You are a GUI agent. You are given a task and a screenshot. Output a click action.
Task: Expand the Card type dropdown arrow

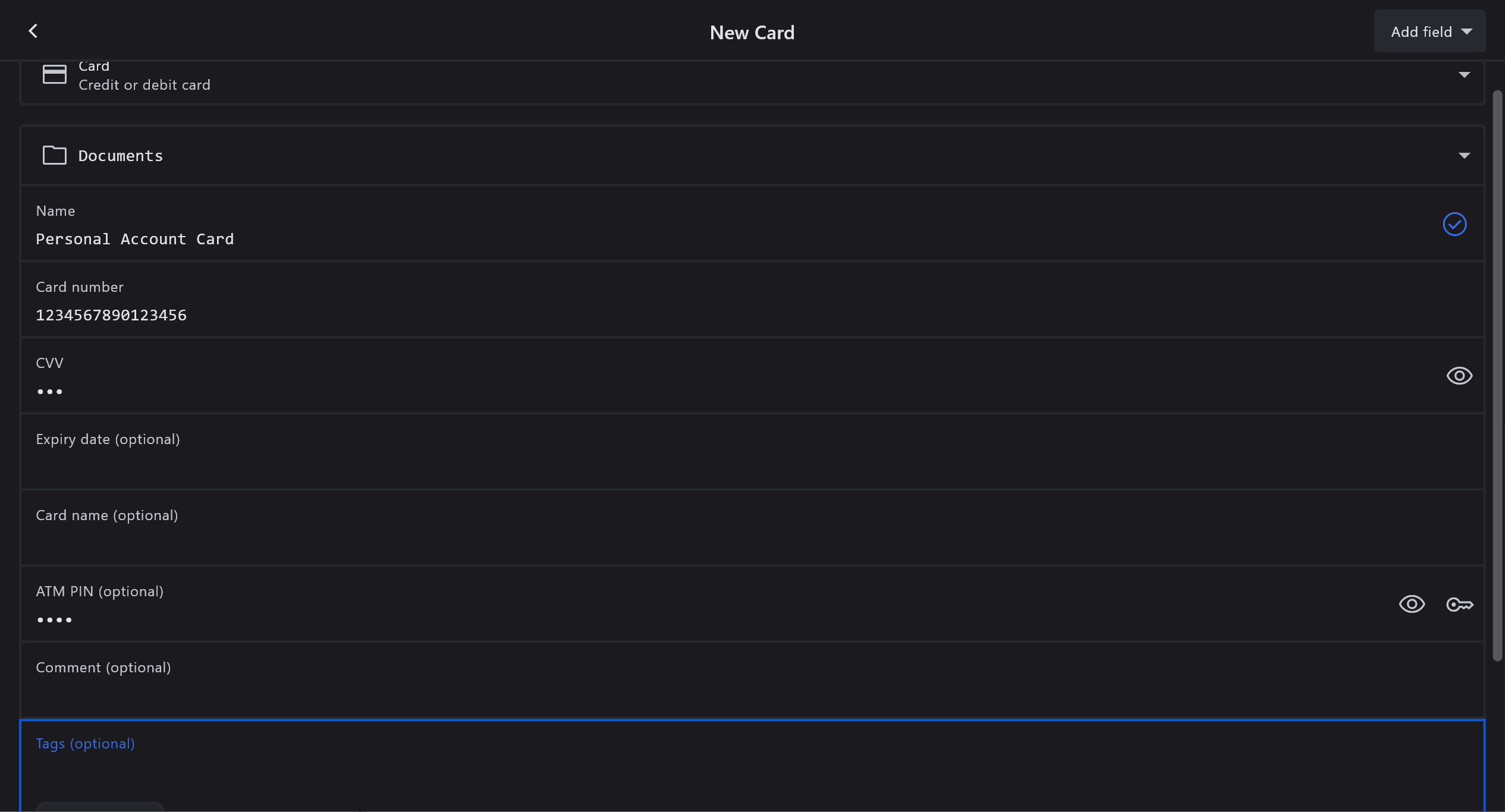[1464, 75]
